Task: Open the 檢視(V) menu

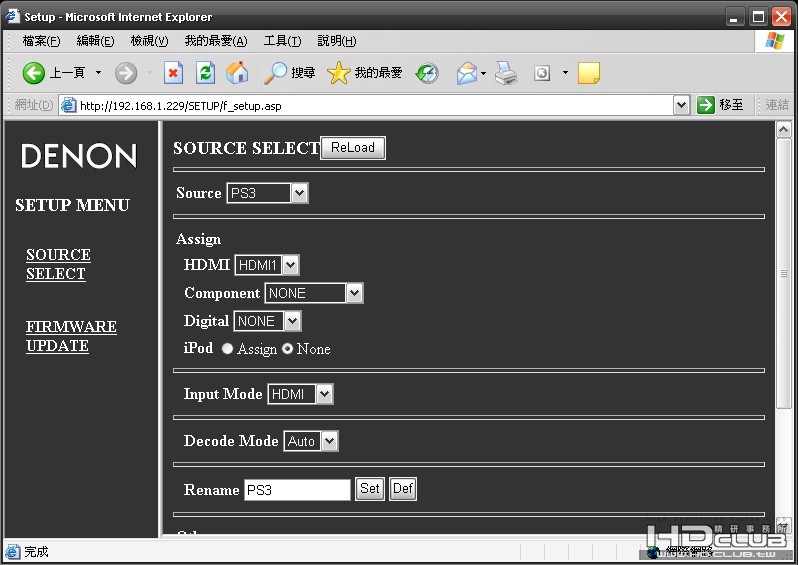Action: 149,41
